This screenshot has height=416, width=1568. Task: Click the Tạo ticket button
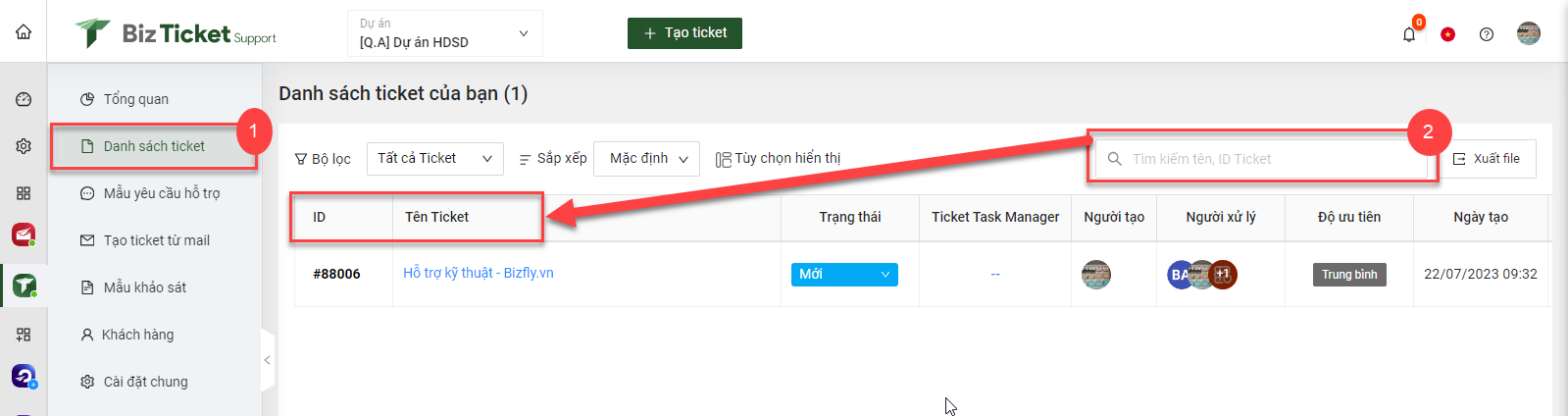(x=684, y=33)
